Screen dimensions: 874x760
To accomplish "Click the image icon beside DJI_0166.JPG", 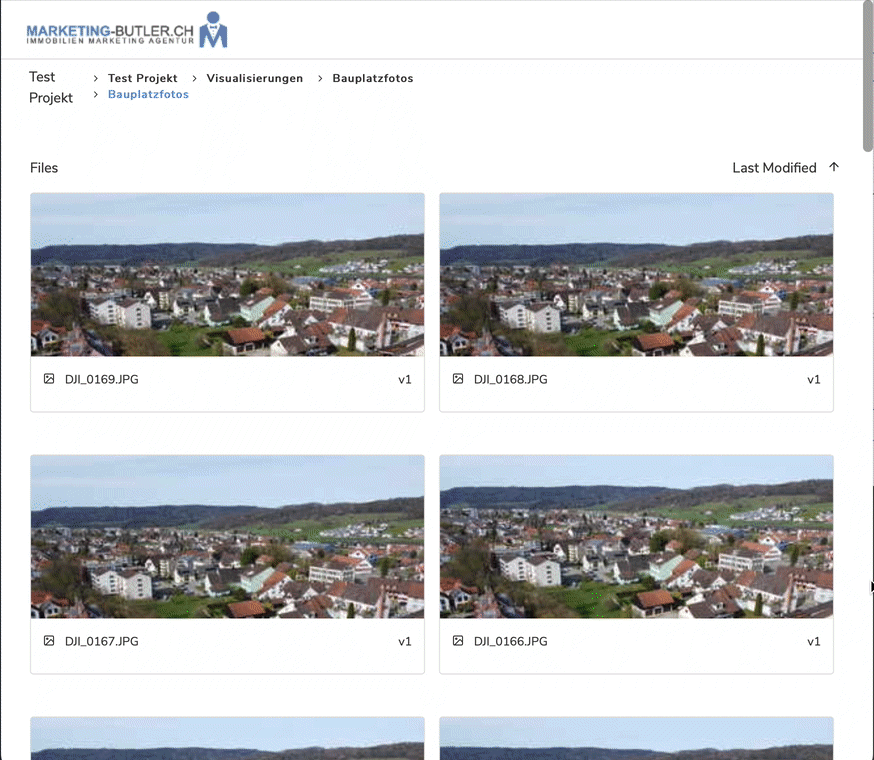I will (458, 641).
